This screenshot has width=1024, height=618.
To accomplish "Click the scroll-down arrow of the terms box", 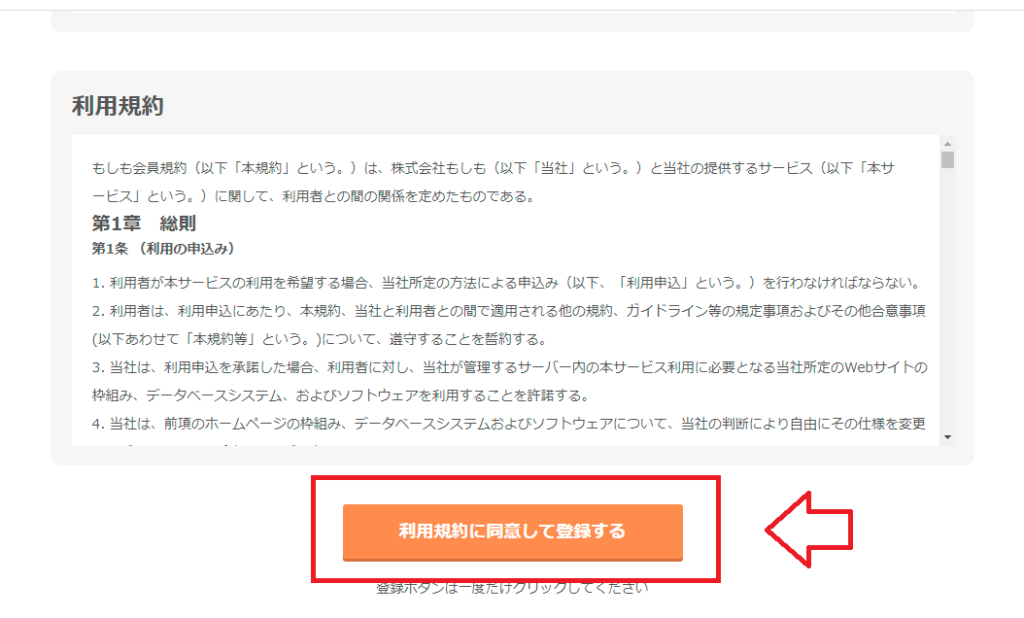I will [948, 437].
